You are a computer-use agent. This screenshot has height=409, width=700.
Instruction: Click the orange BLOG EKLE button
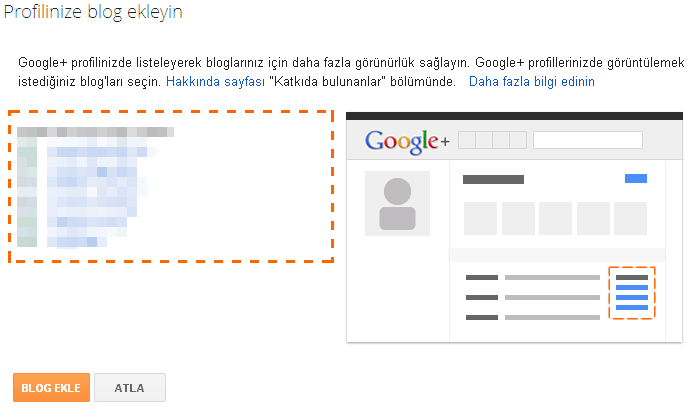click(51, 388)
